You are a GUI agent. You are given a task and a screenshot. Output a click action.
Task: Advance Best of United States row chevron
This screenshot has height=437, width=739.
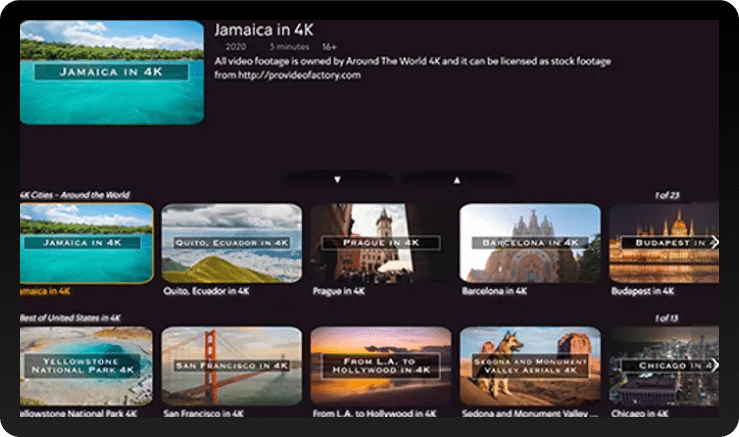[714, 365]
